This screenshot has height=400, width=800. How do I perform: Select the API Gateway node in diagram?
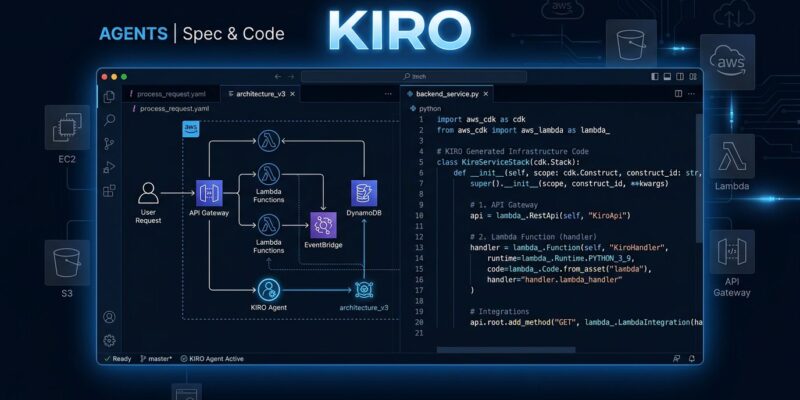click(x=209, y=193)
